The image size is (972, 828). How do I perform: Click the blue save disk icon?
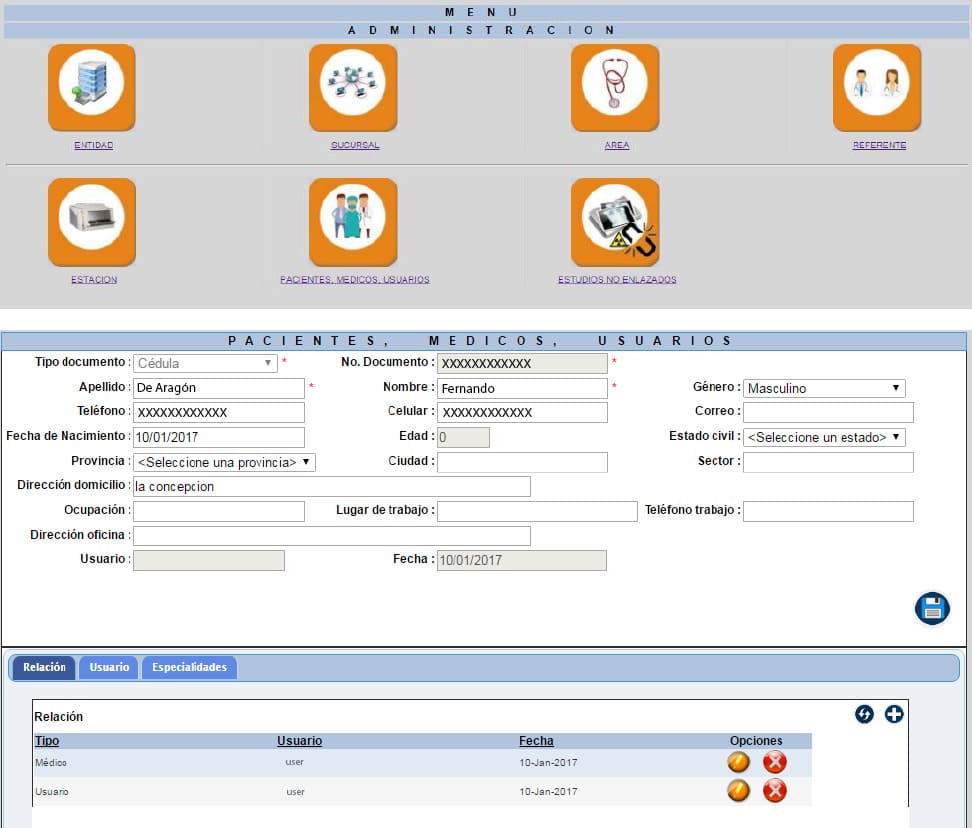click(x=932, y=608)
